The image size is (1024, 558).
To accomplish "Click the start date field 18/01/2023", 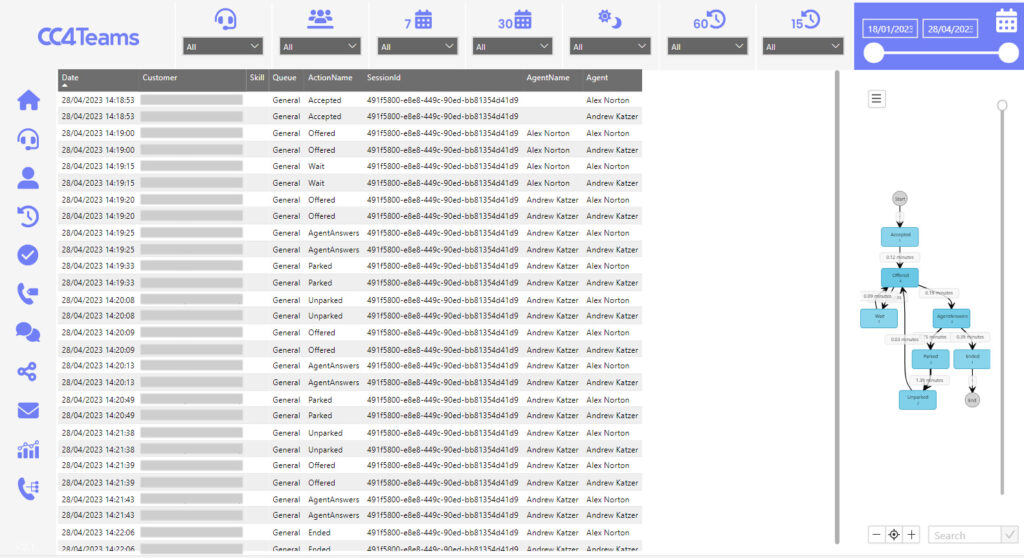I will [x=889, y=30].
